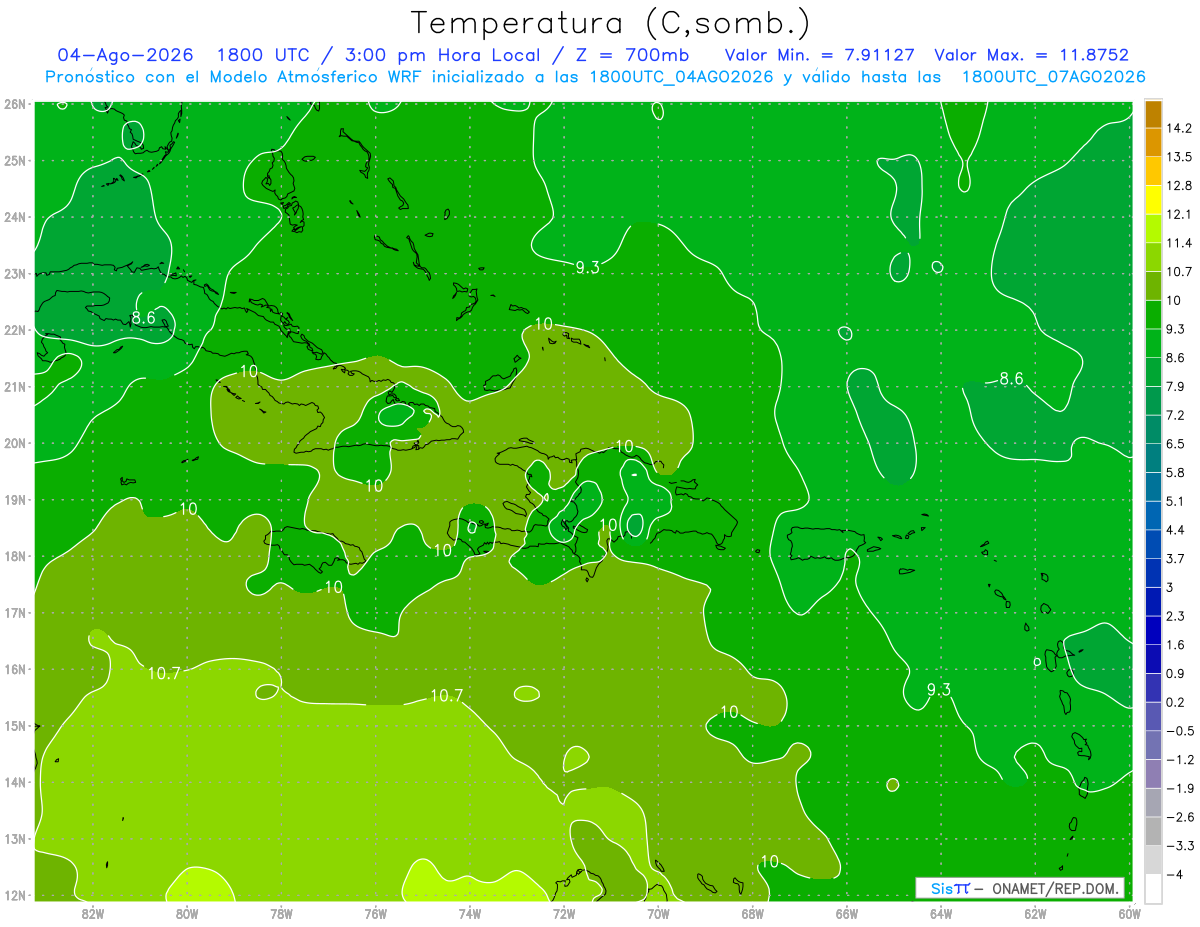Viewport: 1200px width, 927px height.
Task: Click the 22N latitude axis label
Action: pyautogui.click(x=14, y=330)
